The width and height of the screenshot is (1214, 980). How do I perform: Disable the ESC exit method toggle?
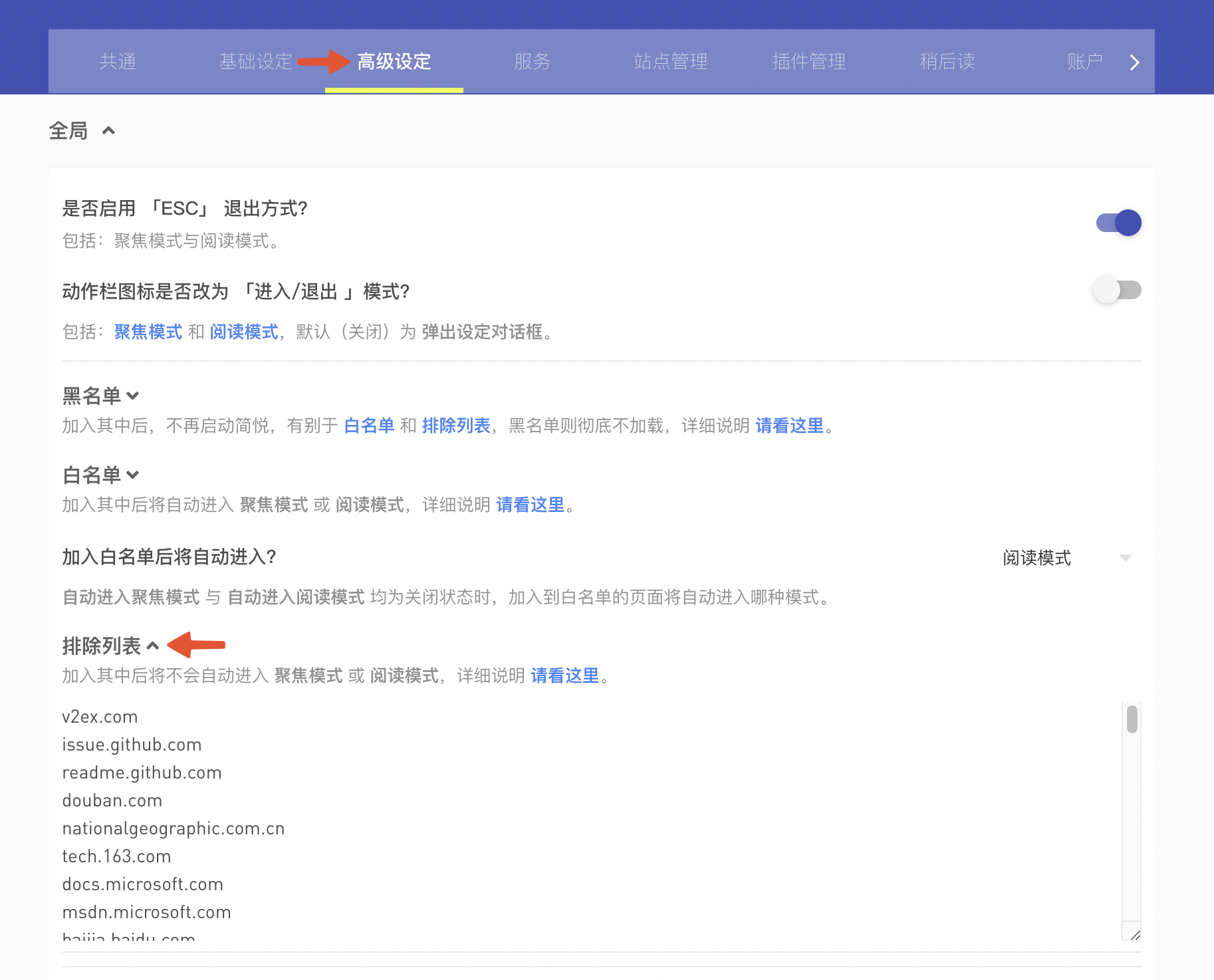coord(1118,223)
